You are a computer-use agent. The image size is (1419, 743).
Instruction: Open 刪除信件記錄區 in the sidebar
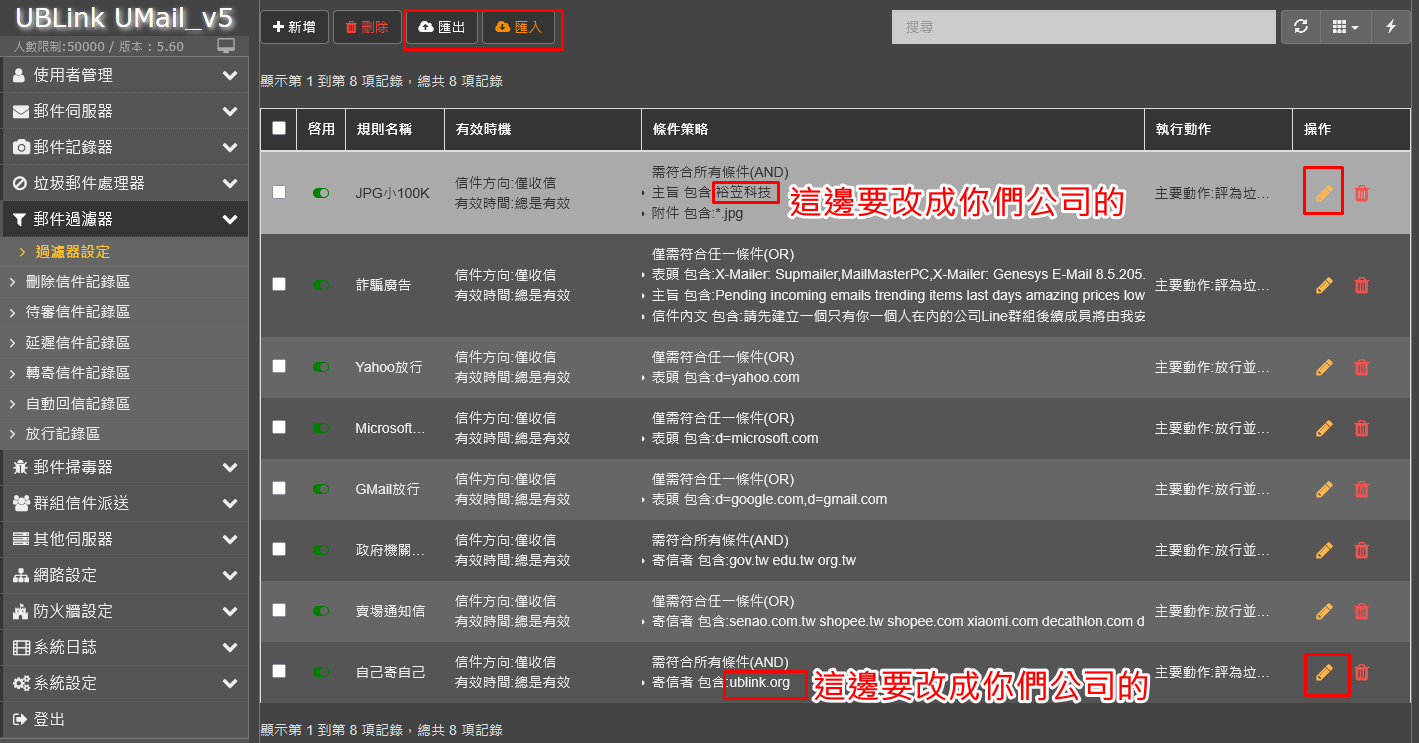pos(78,282)
